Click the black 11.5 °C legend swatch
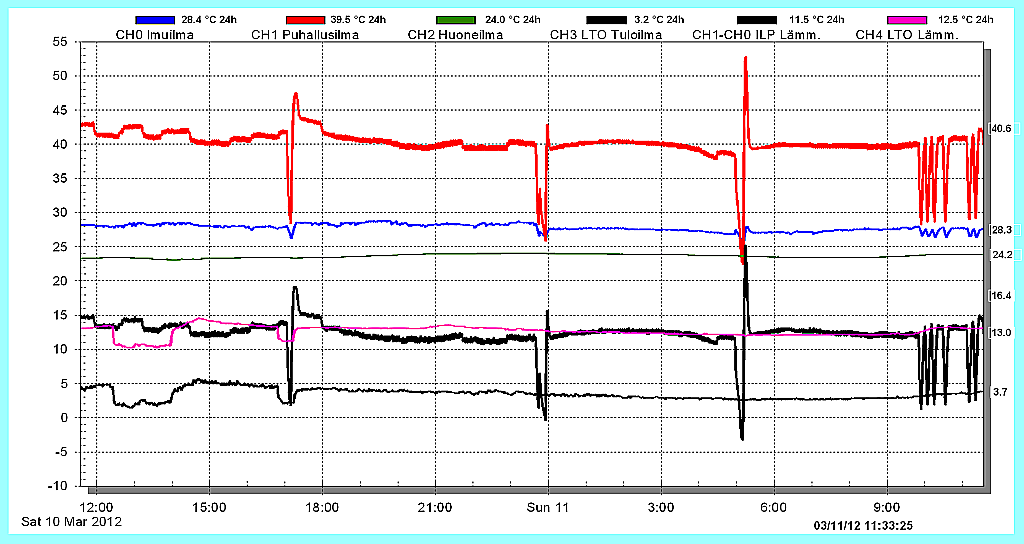The height and width of the screenshot is (544, 1024). [x=757, y=20]
